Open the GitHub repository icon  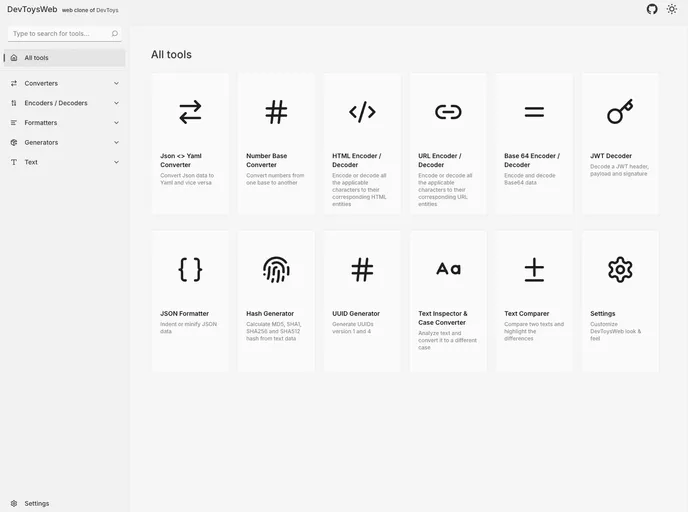[x=652, y=9]
